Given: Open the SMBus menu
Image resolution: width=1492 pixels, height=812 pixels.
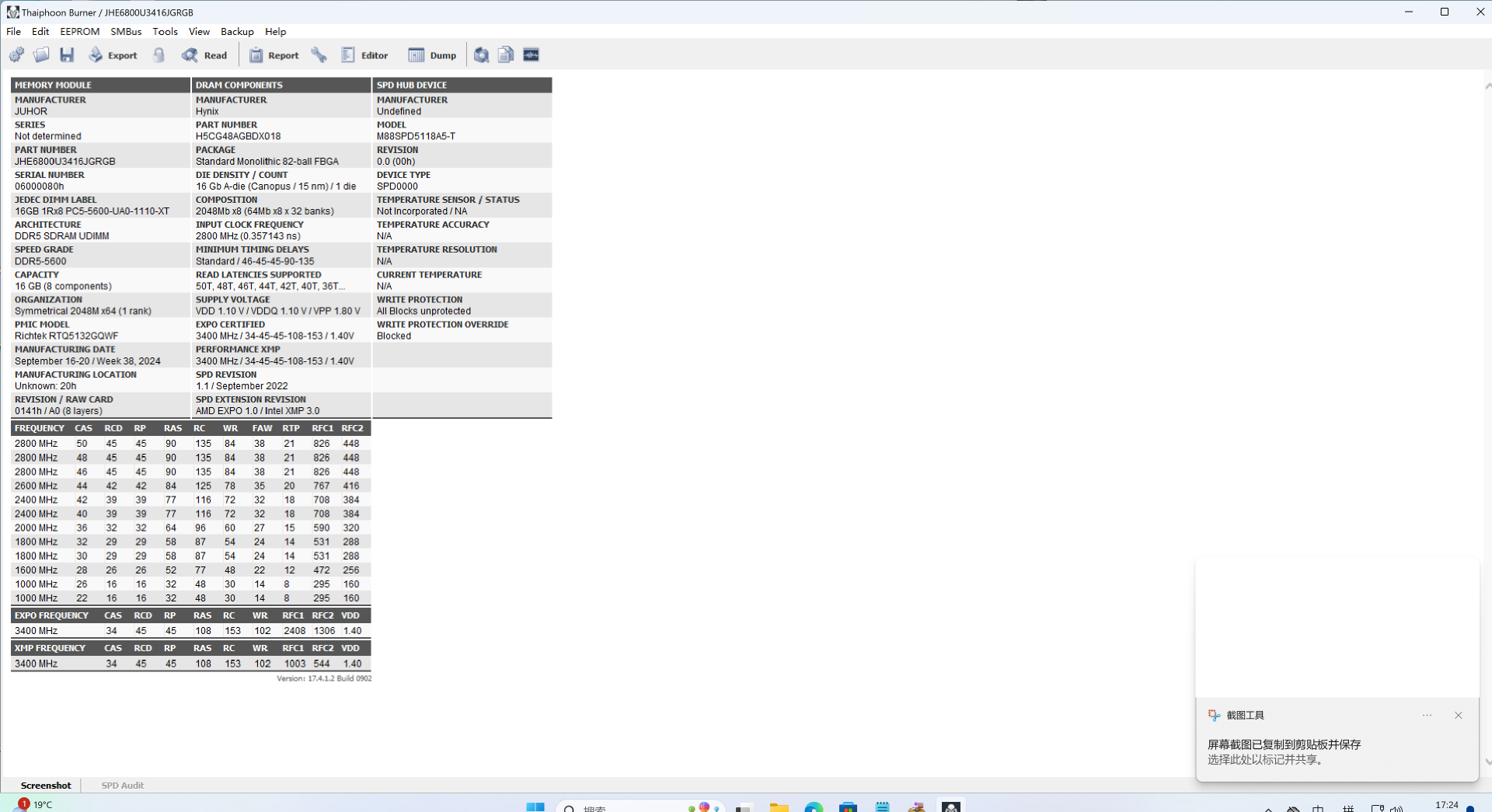Looking at the screenshot, I should tap(126, 32).
